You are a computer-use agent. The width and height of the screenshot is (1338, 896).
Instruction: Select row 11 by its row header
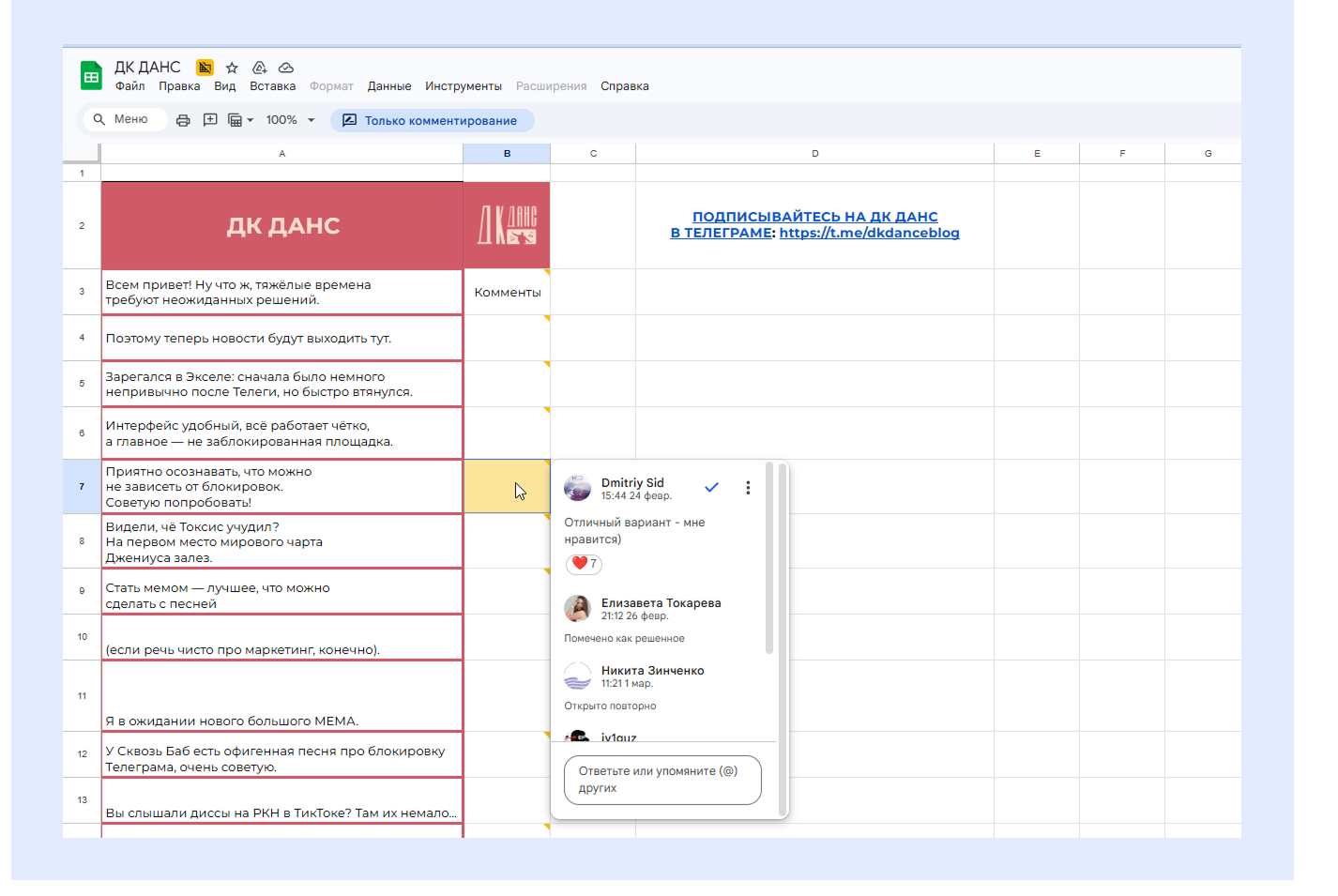click(82, 695)
